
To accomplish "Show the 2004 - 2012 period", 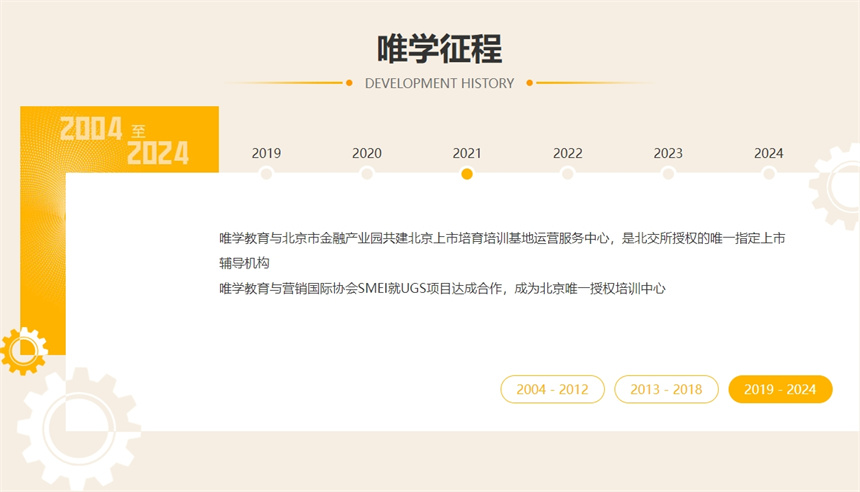I will (x=552, y=389).
